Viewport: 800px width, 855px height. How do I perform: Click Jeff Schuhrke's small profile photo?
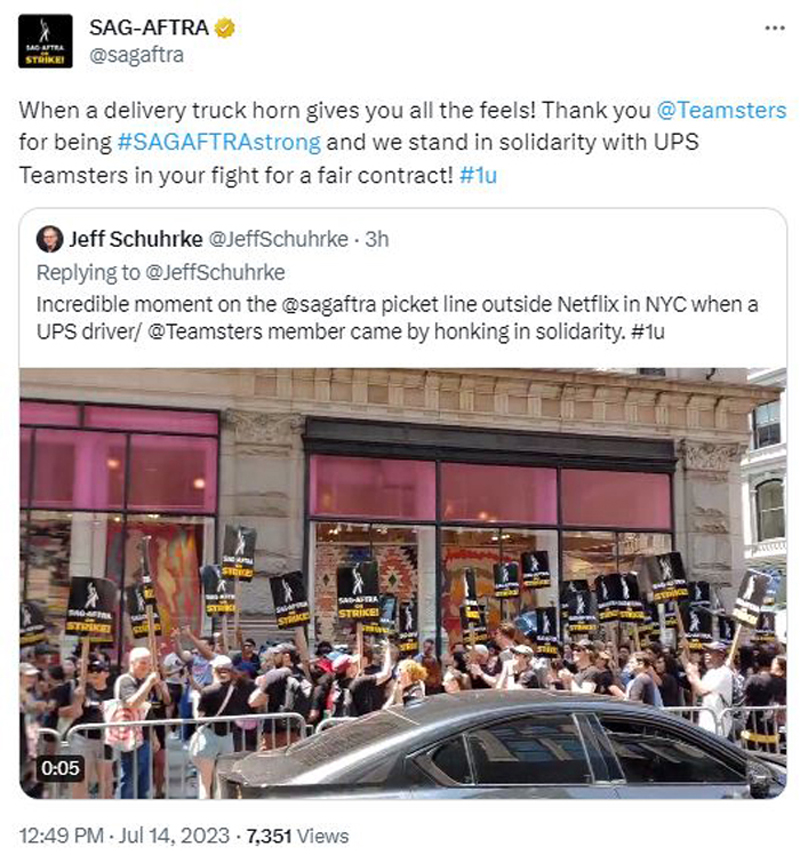[50, 239]
